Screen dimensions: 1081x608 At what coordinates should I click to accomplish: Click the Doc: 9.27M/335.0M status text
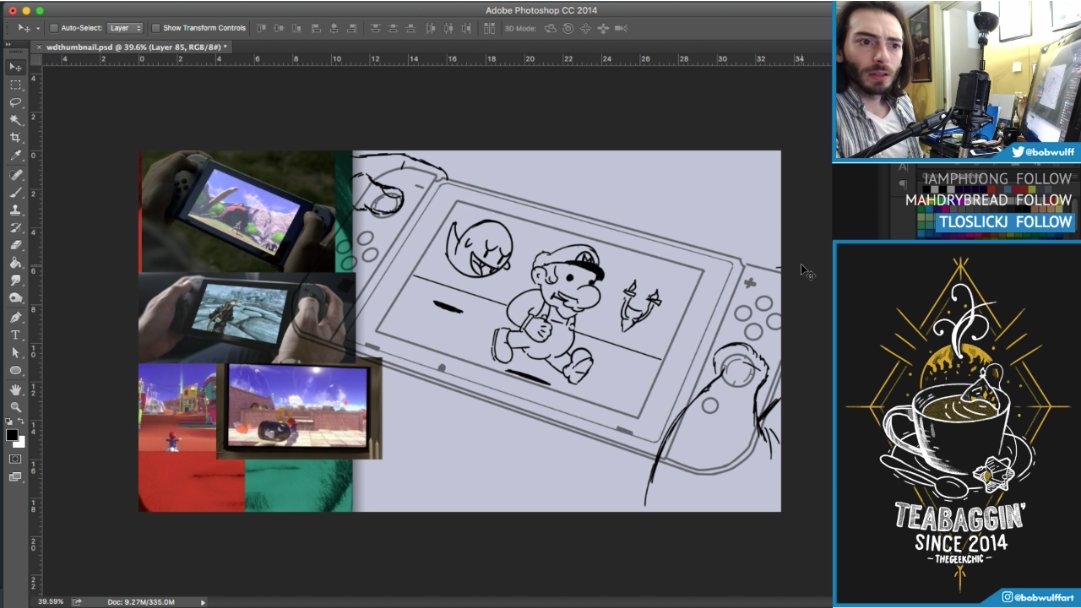pyautogui.click(x=141, y=602)
